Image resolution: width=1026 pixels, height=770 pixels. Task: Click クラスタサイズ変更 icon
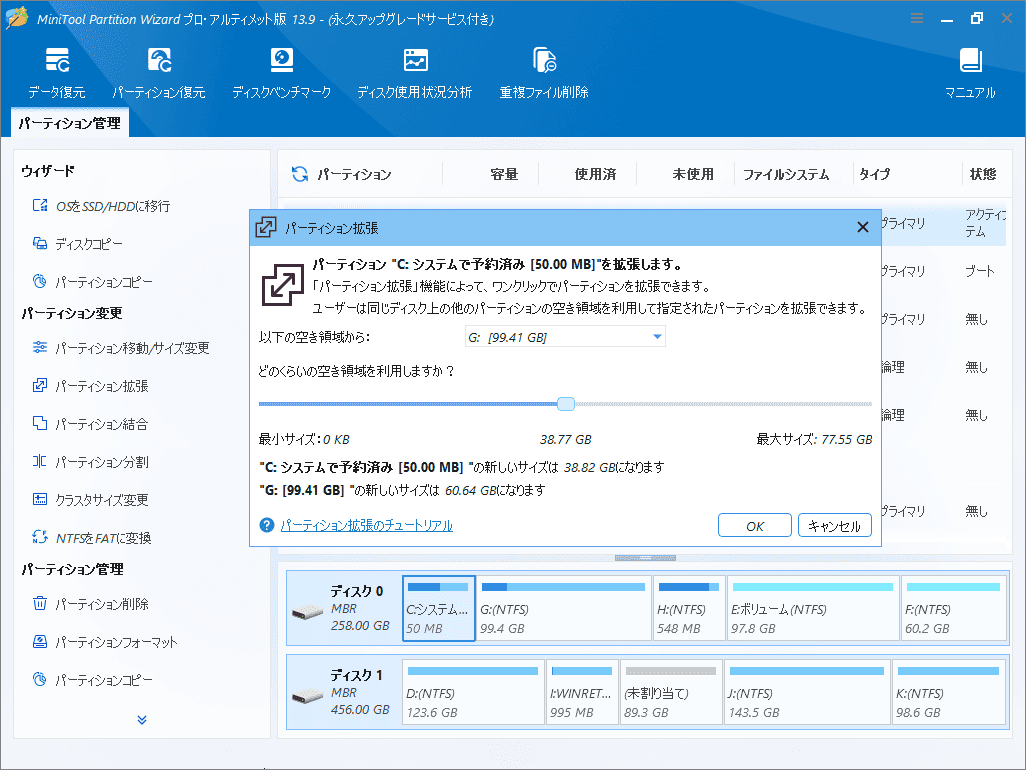(x=40, y=499)
